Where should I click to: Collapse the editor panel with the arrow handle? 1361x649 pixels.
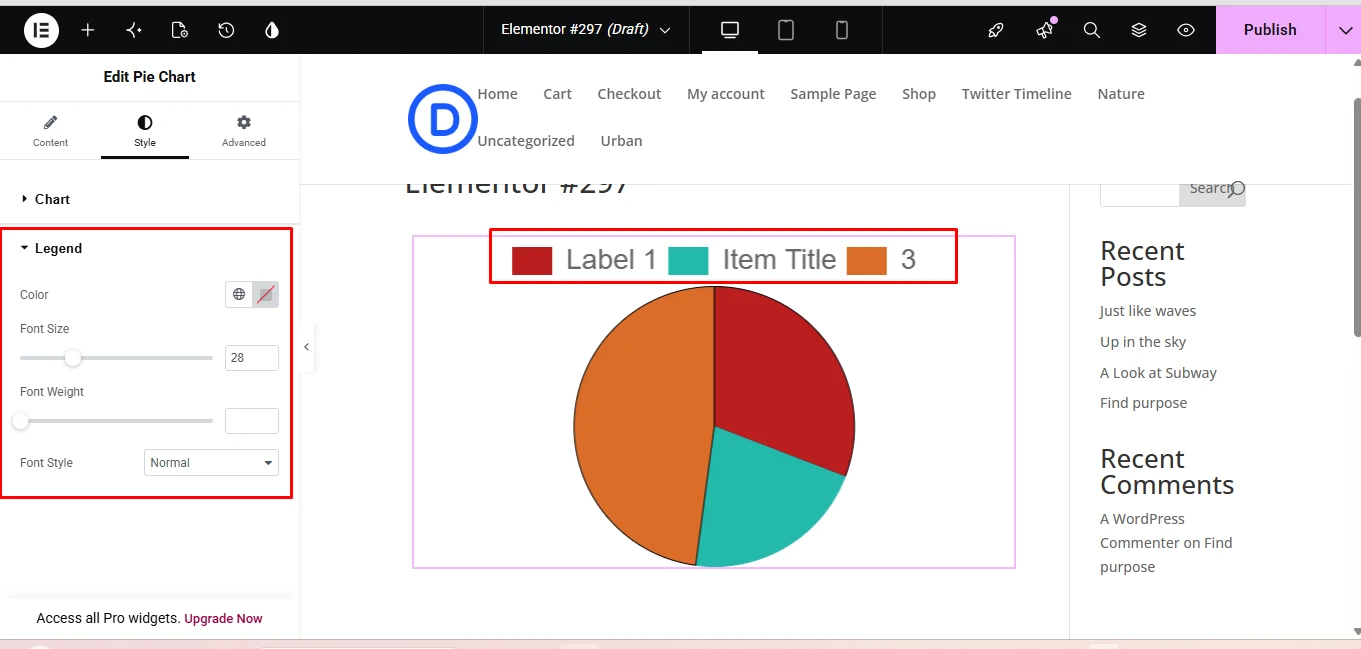coord(306,347)
